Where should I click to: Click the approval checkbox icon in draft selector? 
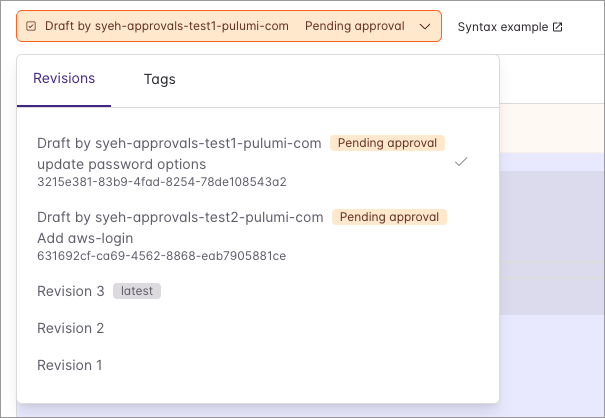31,26
